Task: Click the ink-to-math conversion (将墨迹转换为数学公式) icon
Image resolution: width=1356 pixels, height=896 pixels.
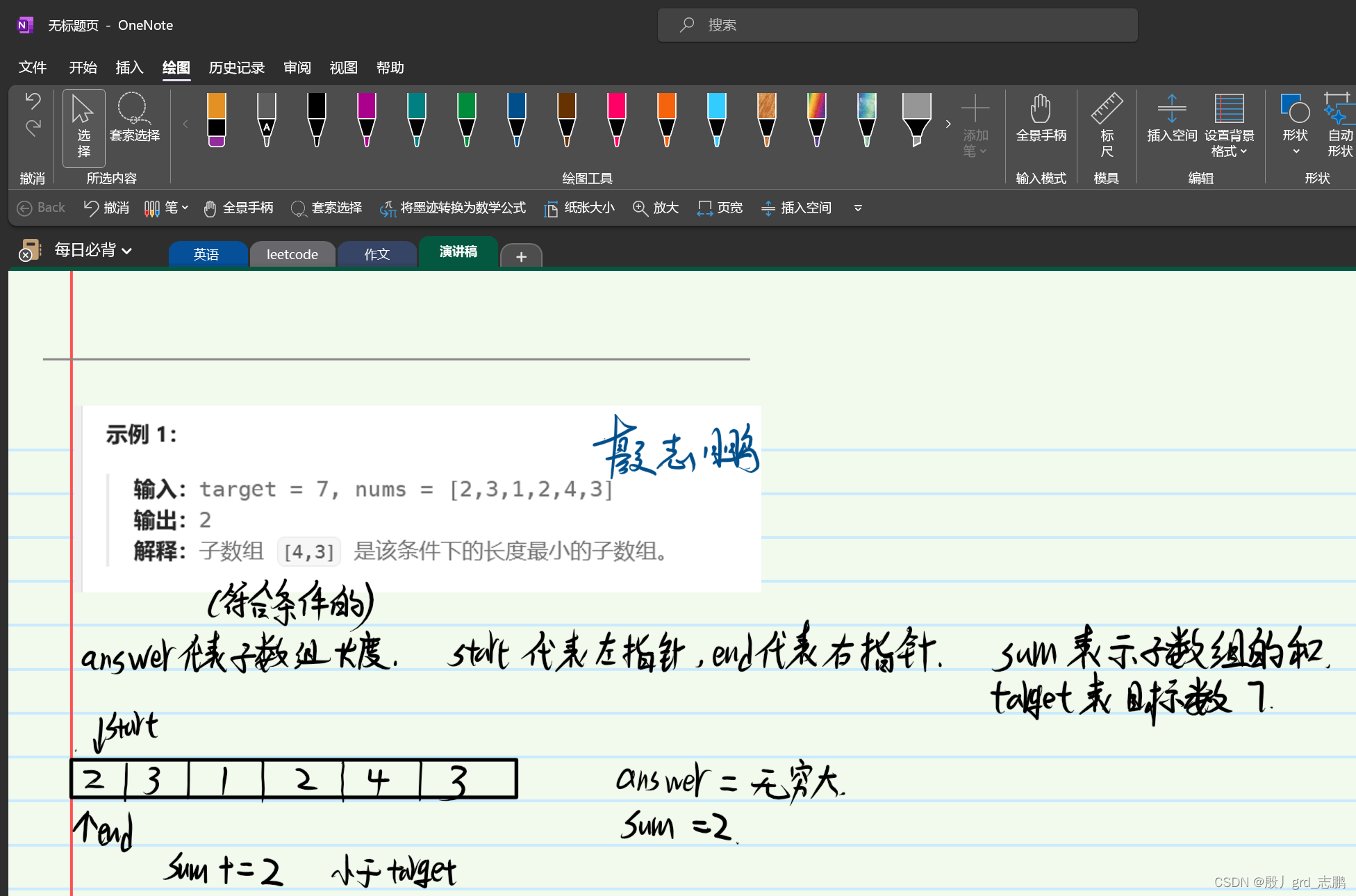Action: tap(388, 208)
